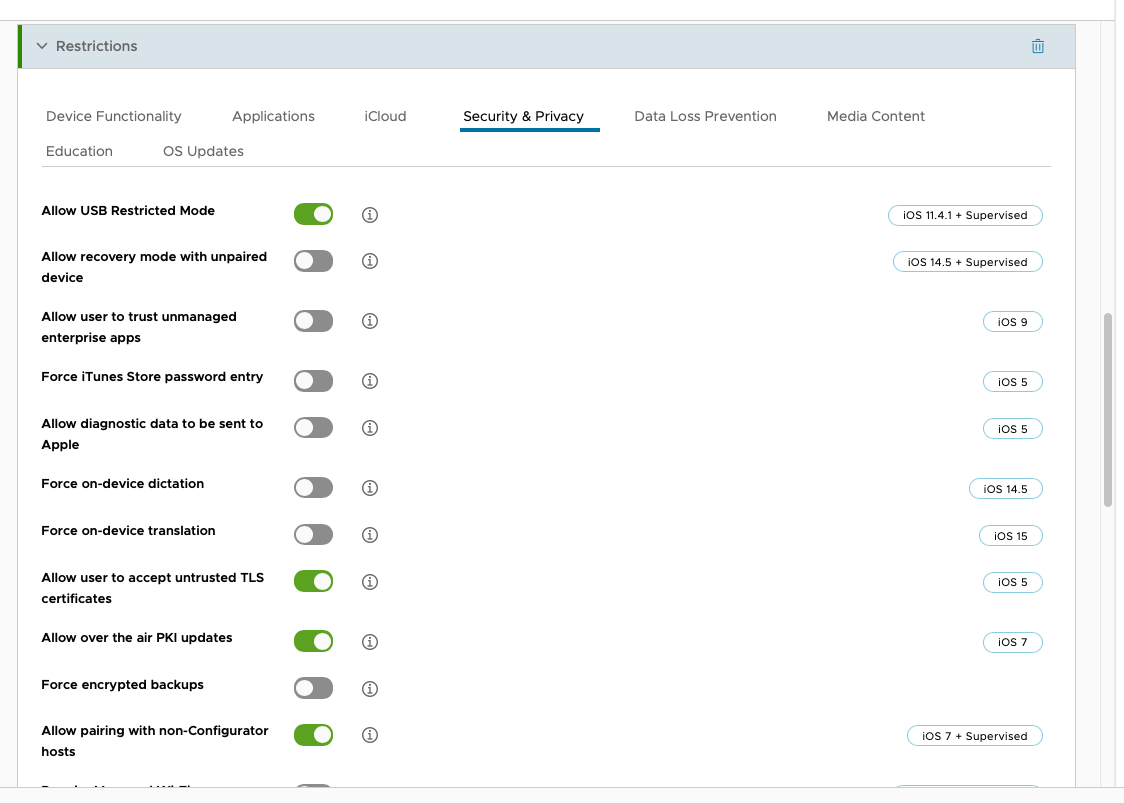Show info for Allow over the air PKI updates

tap(370, 642)
